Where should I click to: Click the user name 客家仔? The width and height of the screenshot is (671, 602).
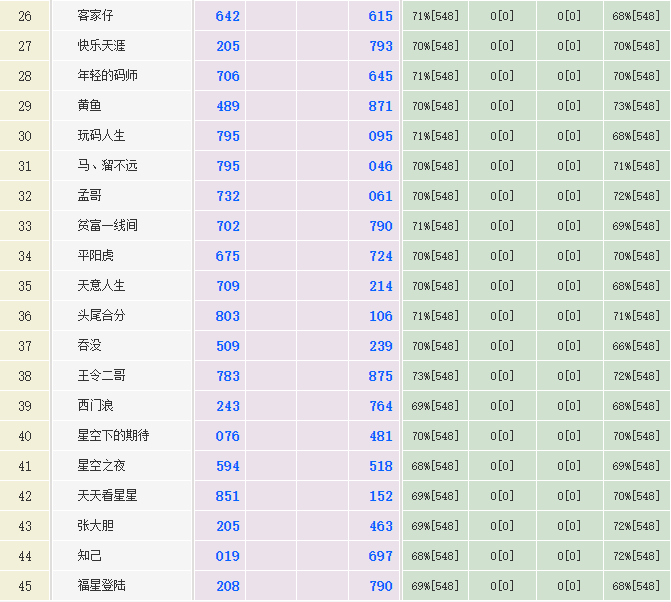click(x=96, y=16)
